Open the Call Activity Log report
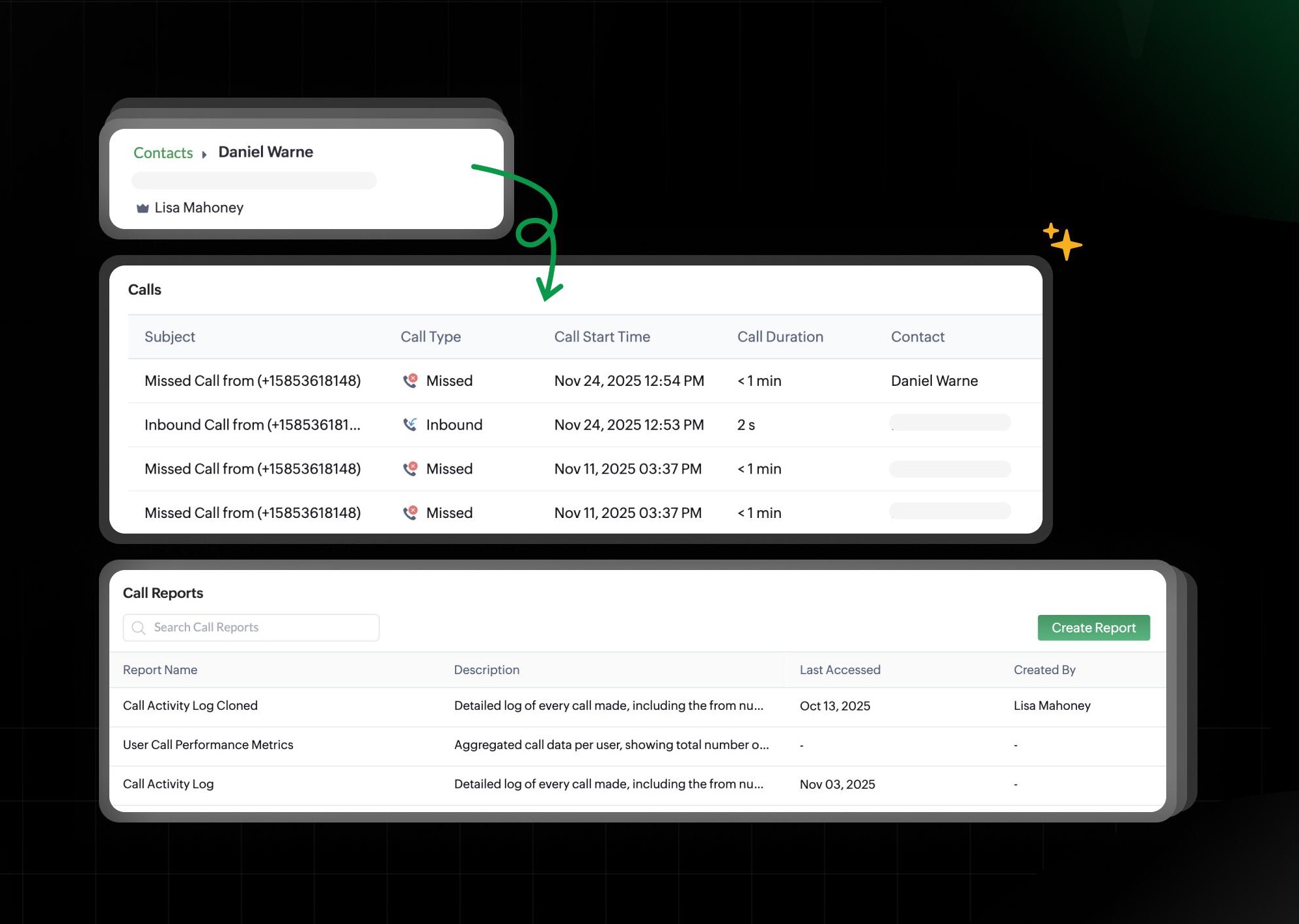Viewport: 1299px width, 924px height. click(x=168, y=783)
